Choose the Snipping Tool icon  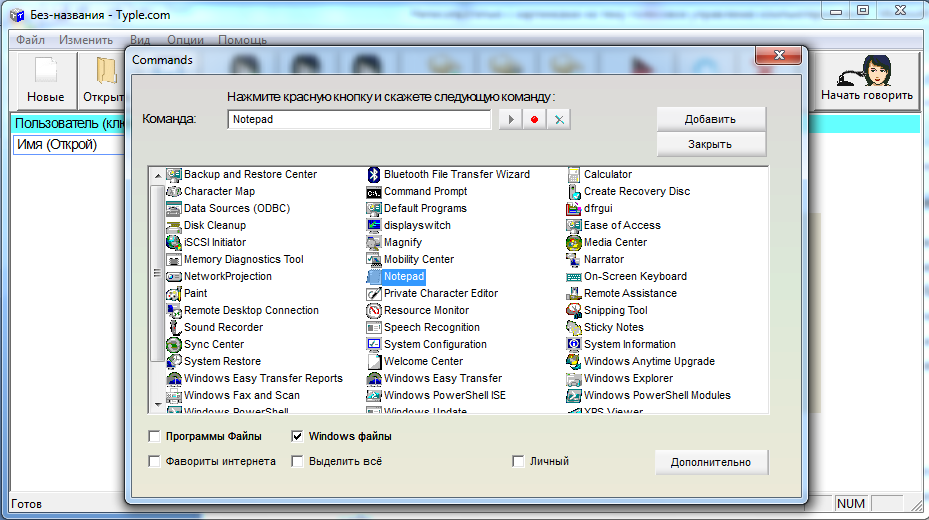point(574,311)
